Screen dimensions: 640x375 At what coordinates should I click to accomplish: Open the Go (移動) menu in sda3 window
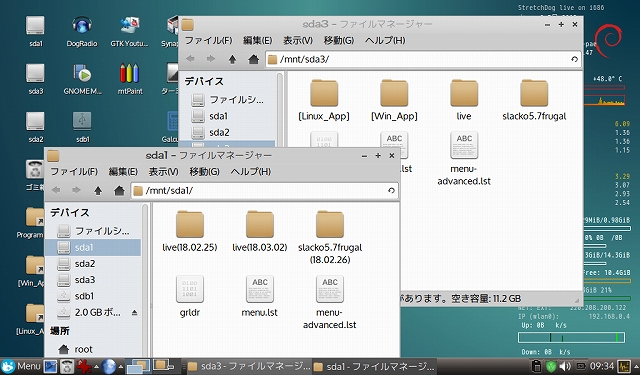click(339, 40)
